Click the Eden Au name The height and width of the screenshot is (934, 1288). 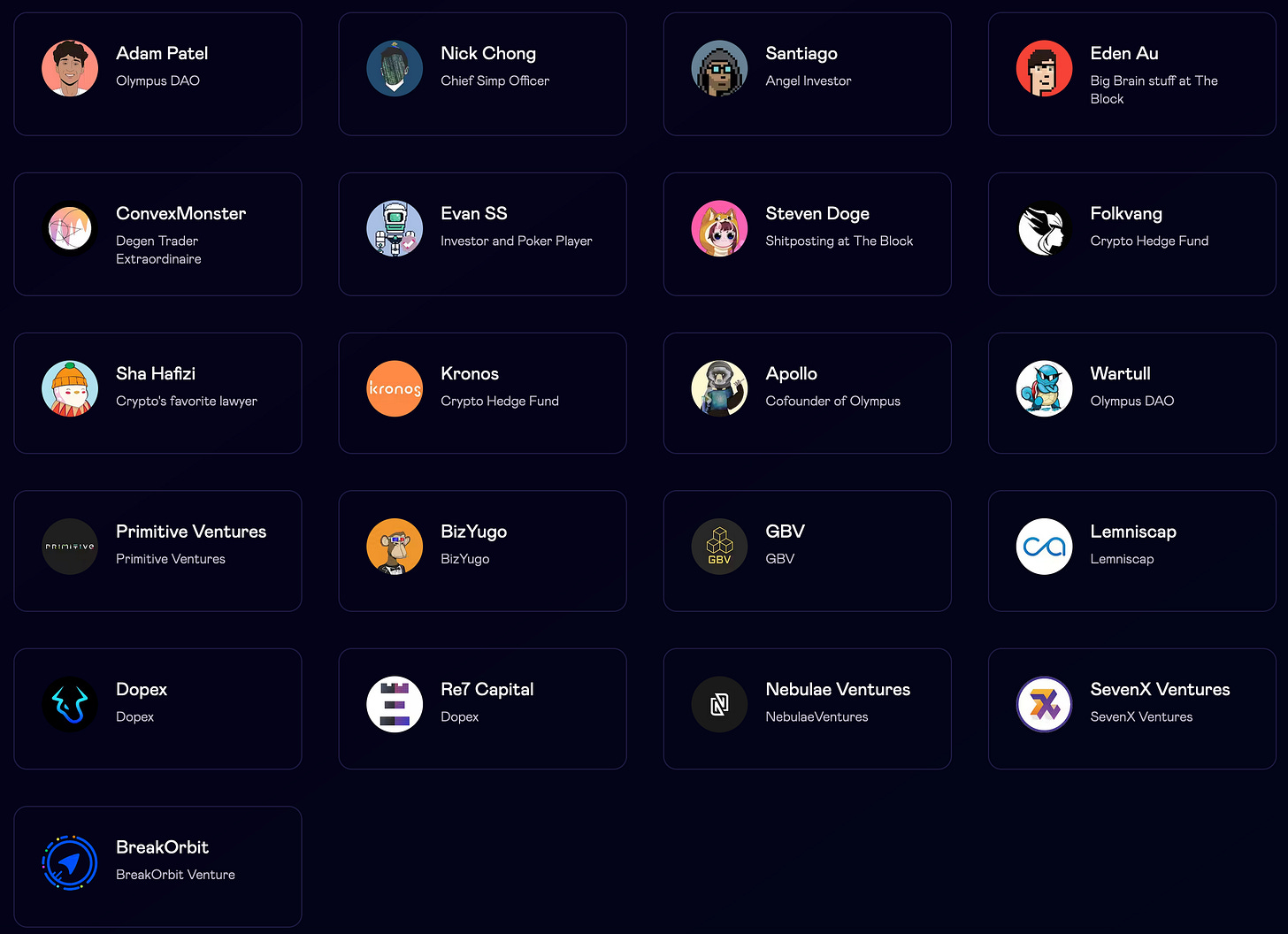click(x=1124, y=53)
